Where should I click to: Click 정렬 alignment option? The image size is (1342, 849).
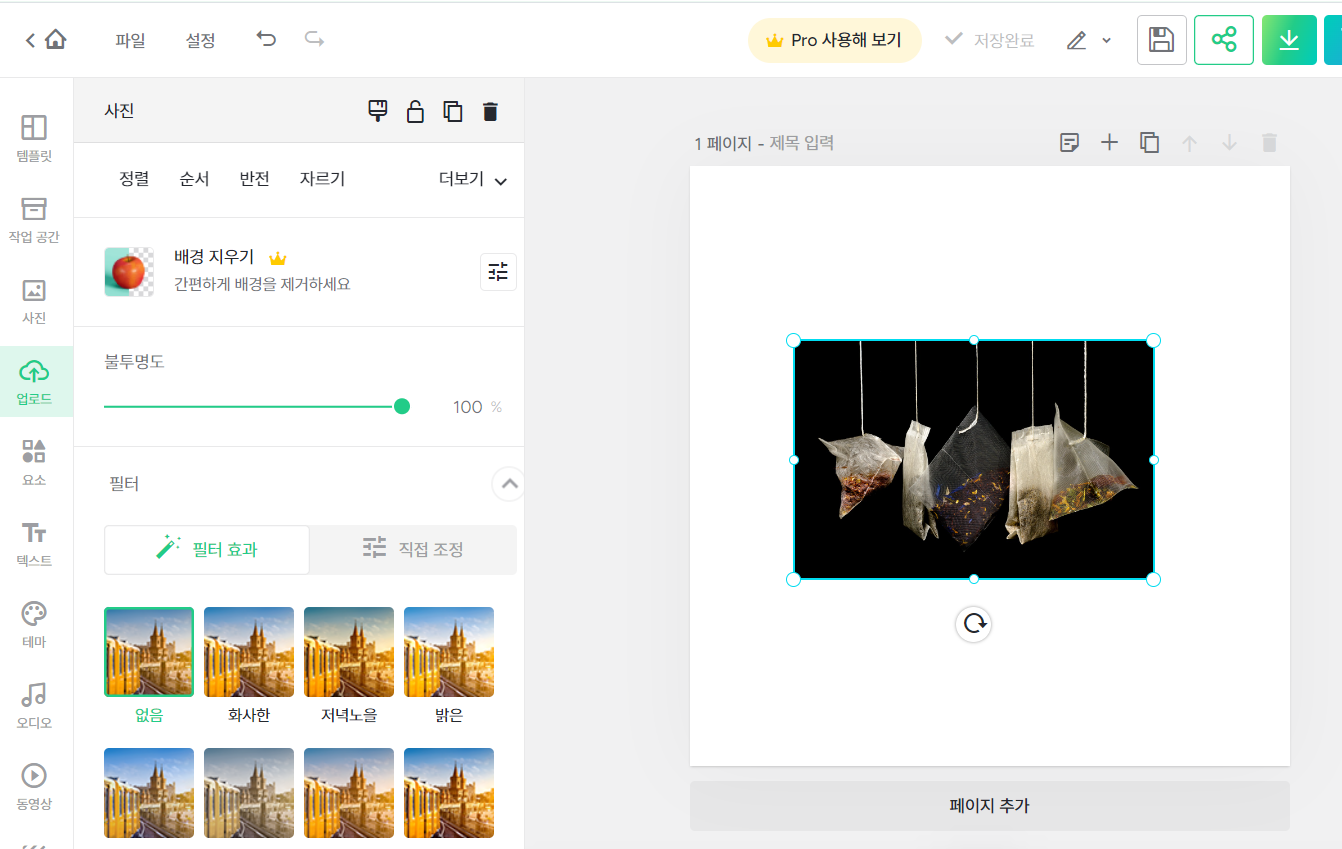pos(134,179)
